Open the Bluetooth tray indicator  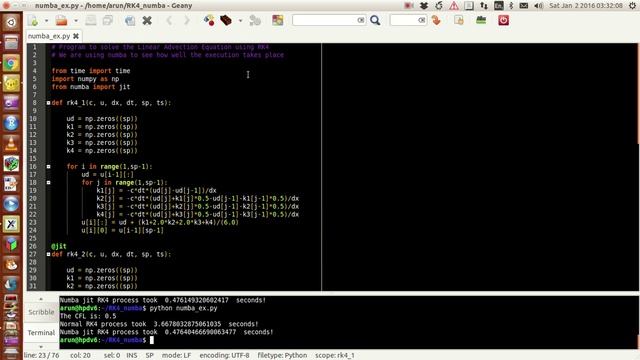[x=511, y=6]
